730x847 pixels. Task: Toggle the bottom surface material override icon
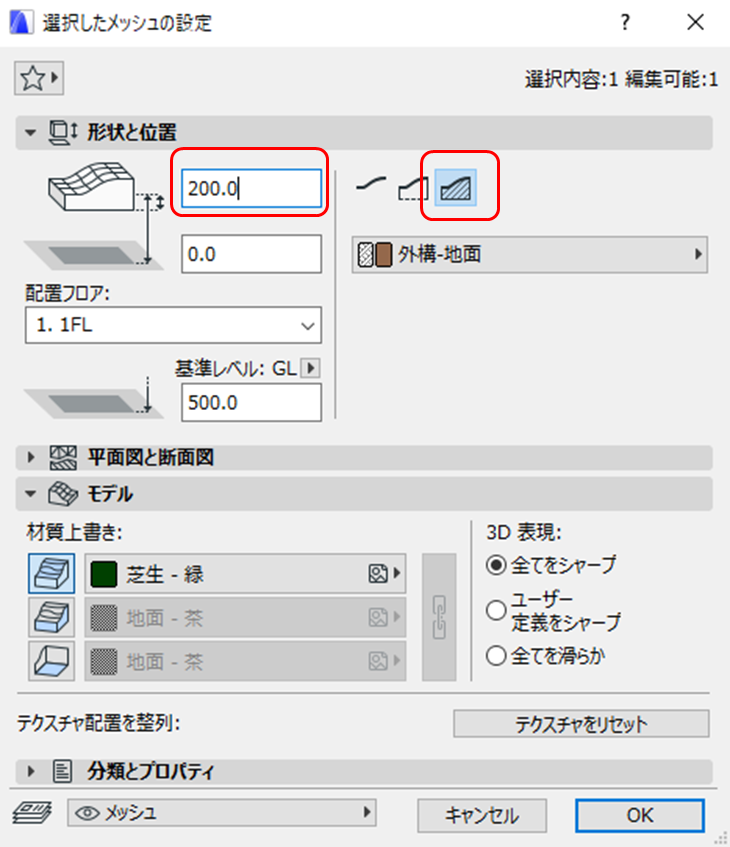point(46,661)
